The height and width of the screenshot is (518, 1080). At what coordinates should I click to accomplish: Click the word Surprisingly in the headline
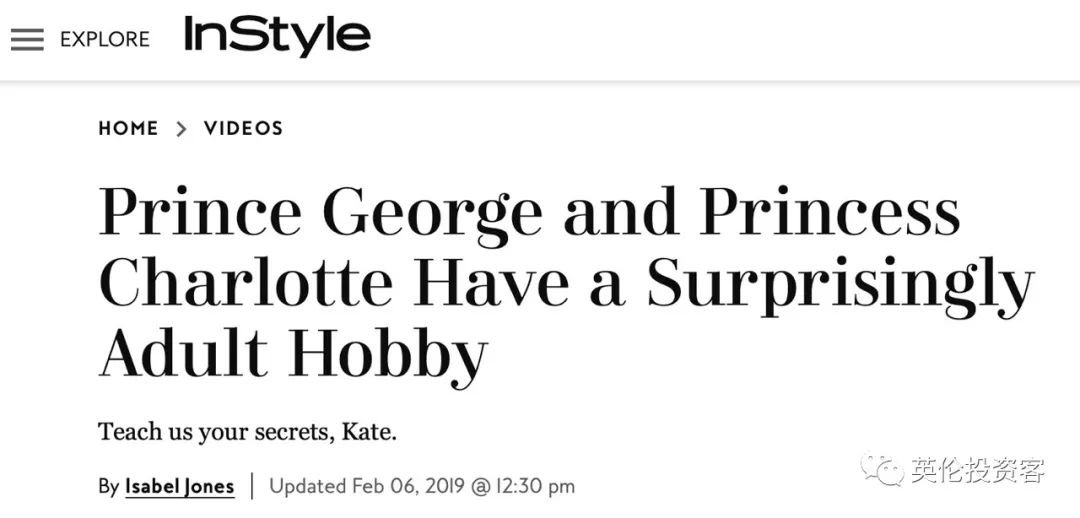pyautogui.click(x=841, y=288)
